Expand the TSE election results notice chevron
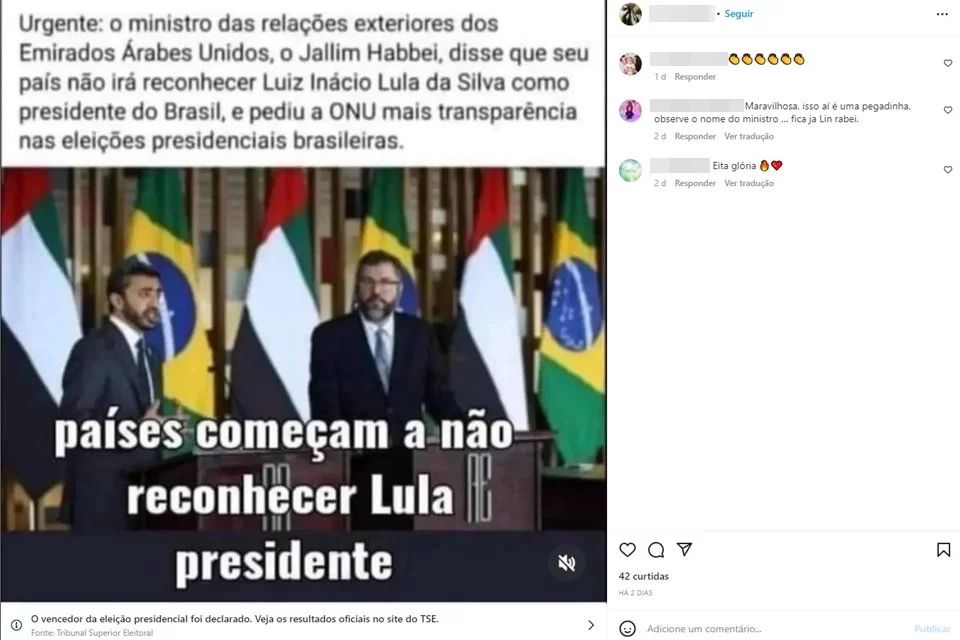The image size is (960, 640). click(591, 625)
